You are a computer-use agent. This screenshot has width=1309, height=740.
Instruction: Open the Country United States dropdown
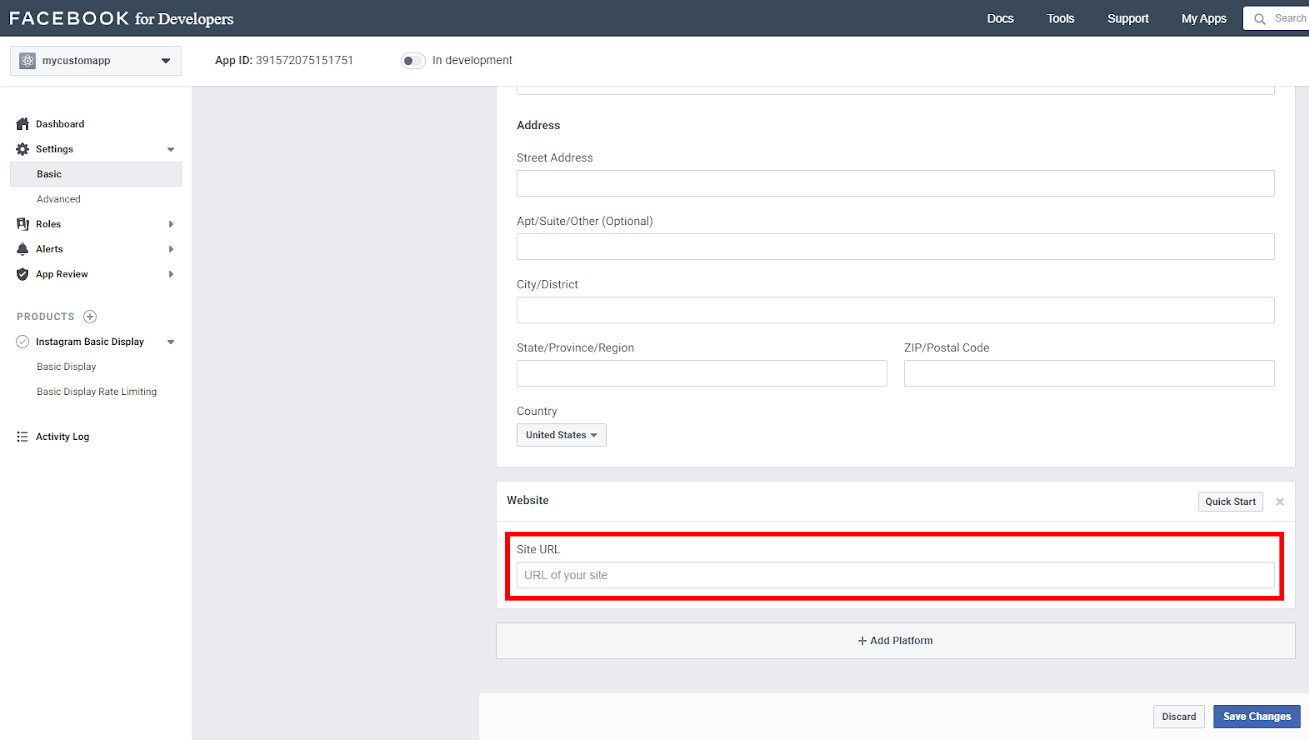tap(561, 435)
